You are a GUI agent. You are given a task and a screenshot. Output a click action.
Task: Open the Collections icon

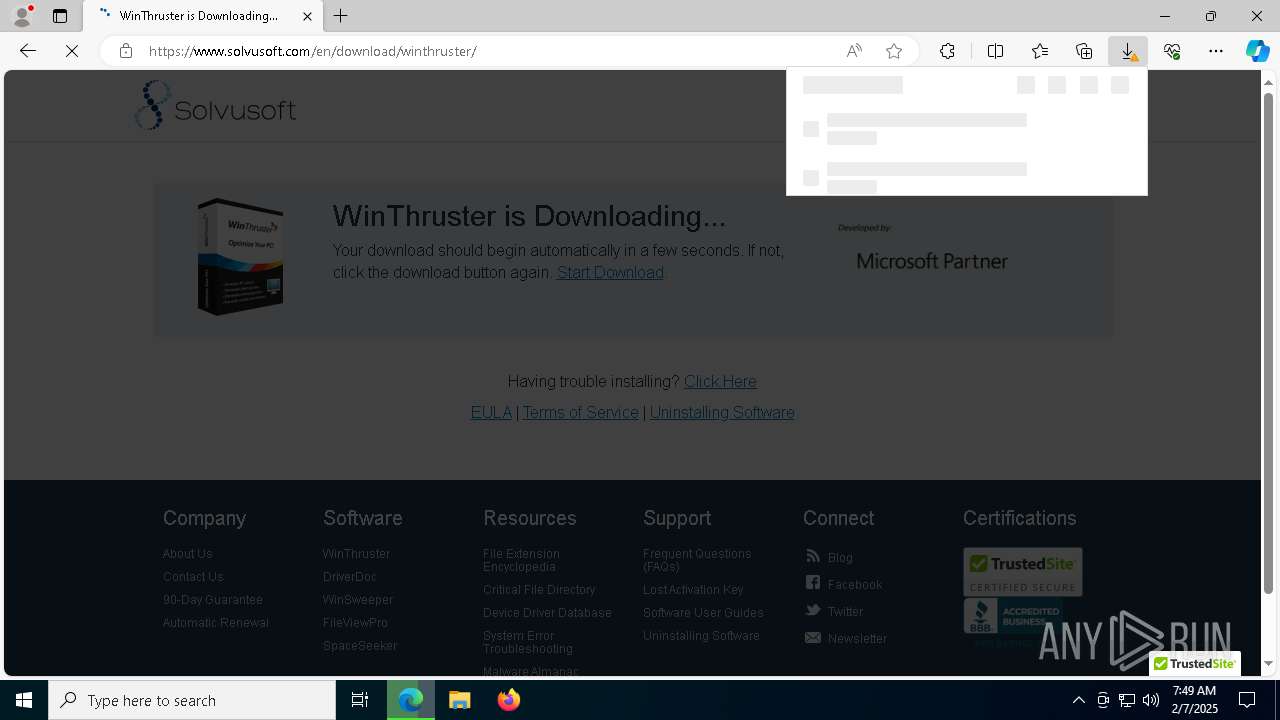coord(1084,51)
